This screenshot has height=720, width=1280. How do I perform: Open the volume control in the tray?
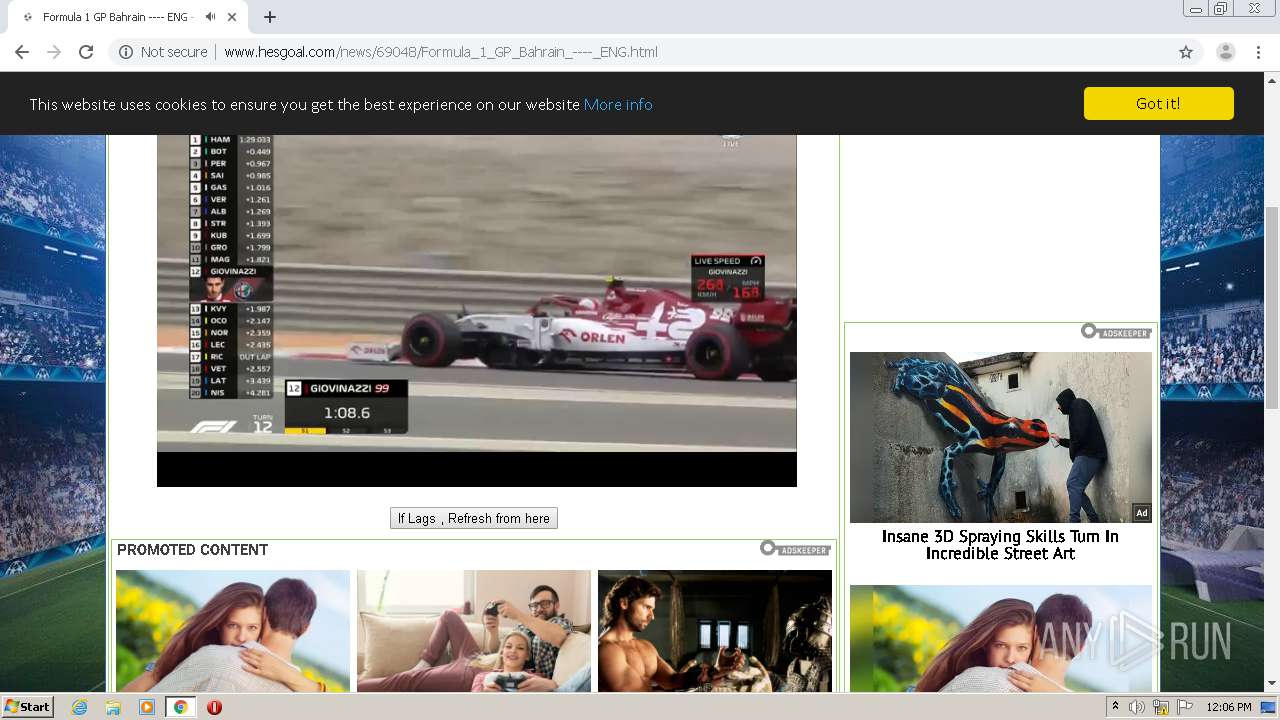1137,707
